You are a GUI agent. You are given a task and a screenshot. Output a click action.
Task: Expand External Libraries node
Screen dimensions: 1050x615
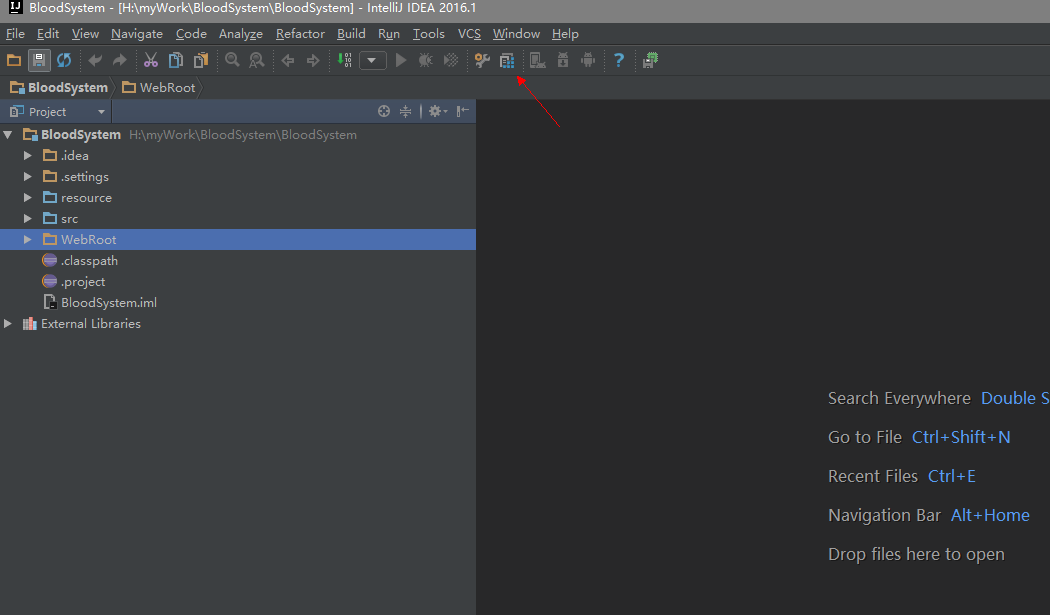coord(8,324)
